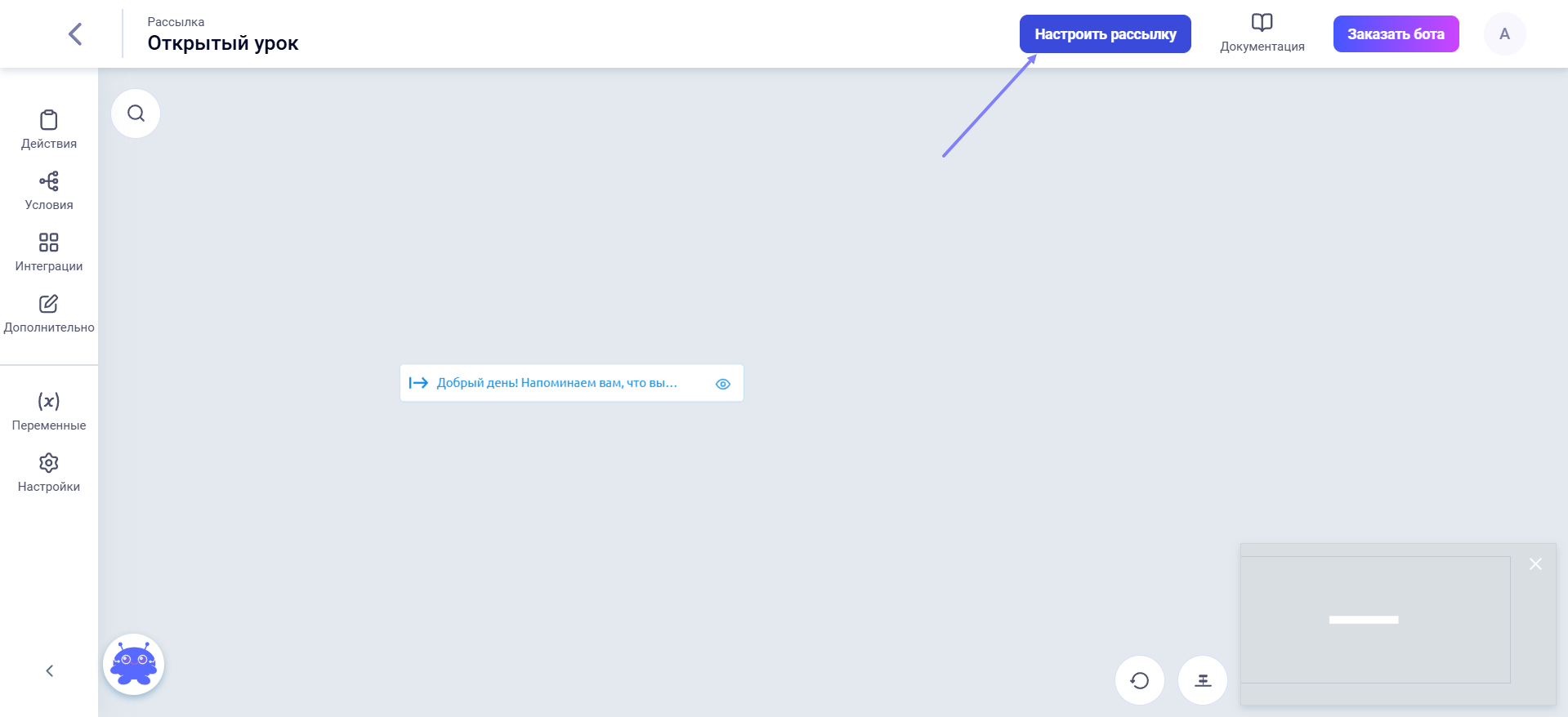
Task: Close the minimap panel
Action: tap(1535, 564)
